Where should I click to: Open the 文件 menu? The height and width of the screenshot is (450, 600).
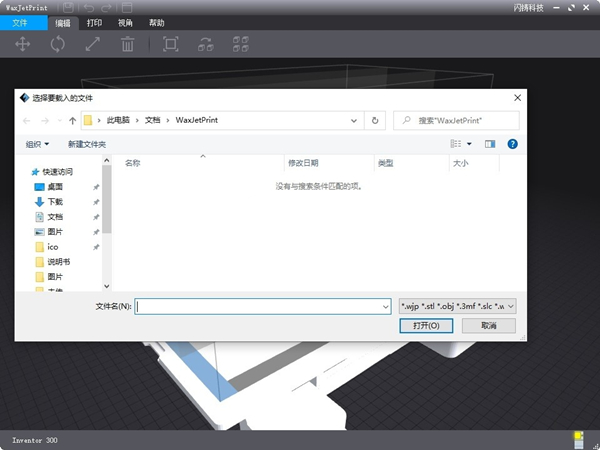[21, 22]
